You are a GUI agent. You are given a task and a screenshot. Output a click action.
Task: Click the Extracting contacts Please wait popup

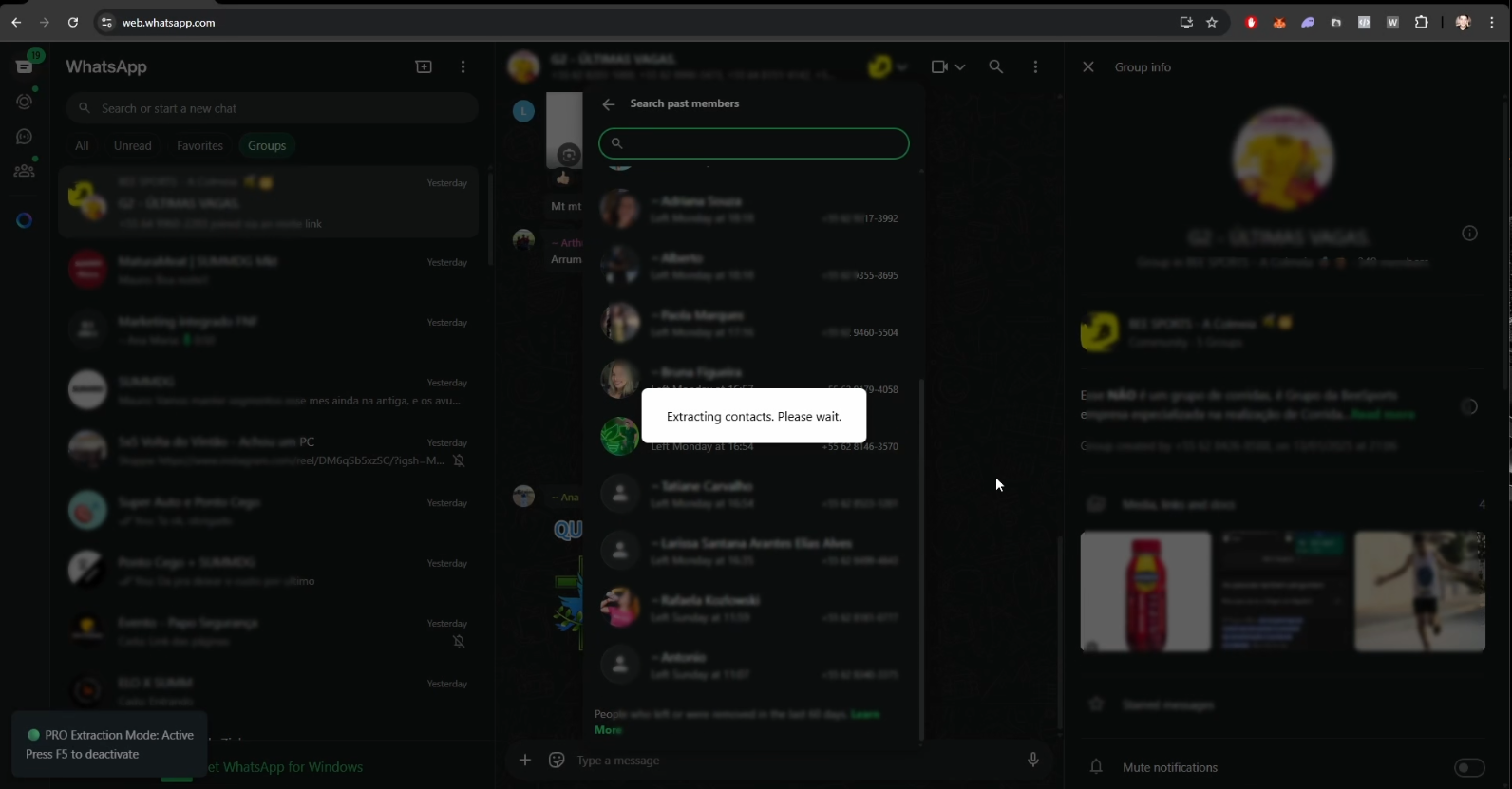click(x=754, y=416)
